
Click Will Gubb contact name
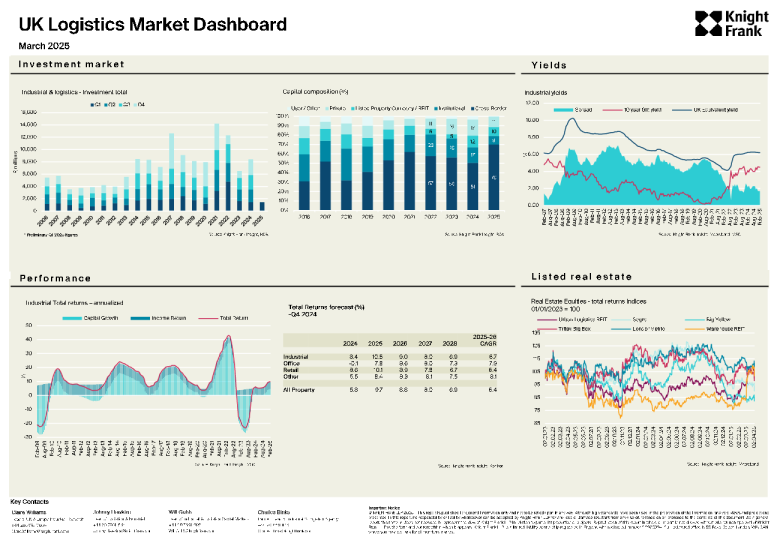(178, 510)
